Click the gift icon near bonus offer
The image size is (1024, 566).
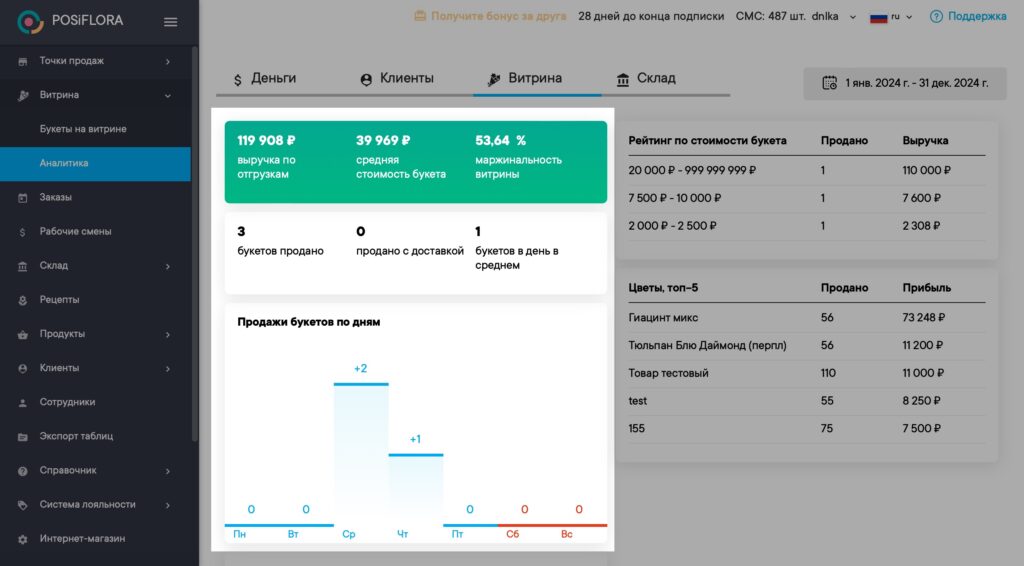click(x=420, y=16)
